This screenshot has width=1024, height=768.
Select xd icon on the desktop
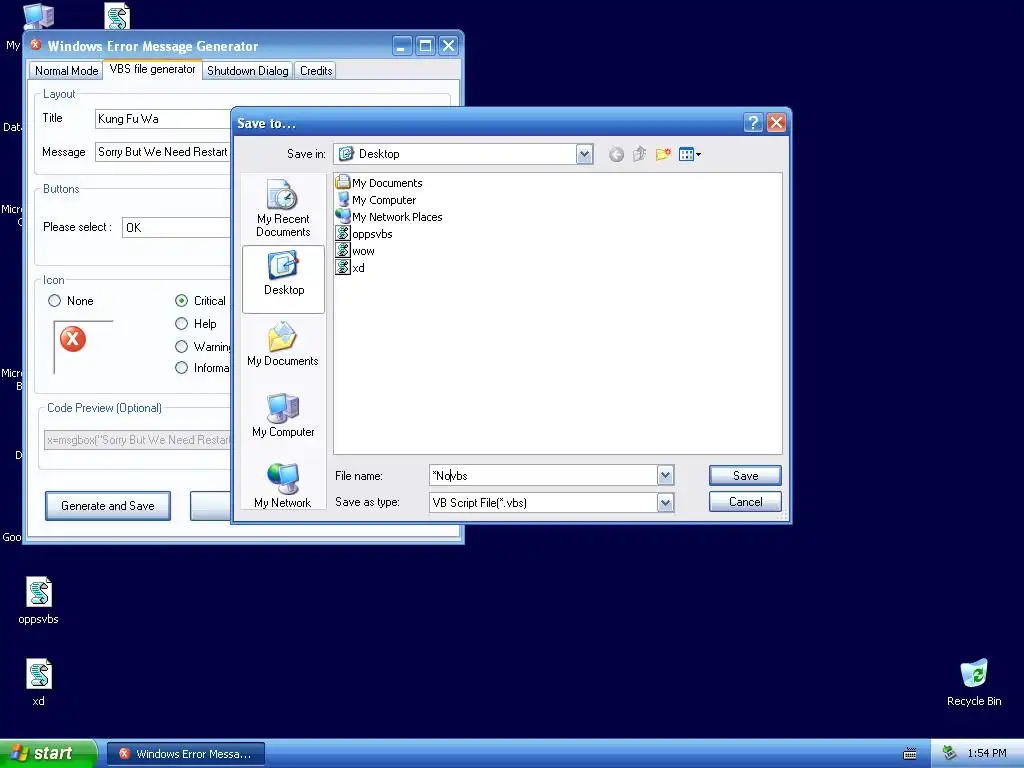click(x=39, y=683)
